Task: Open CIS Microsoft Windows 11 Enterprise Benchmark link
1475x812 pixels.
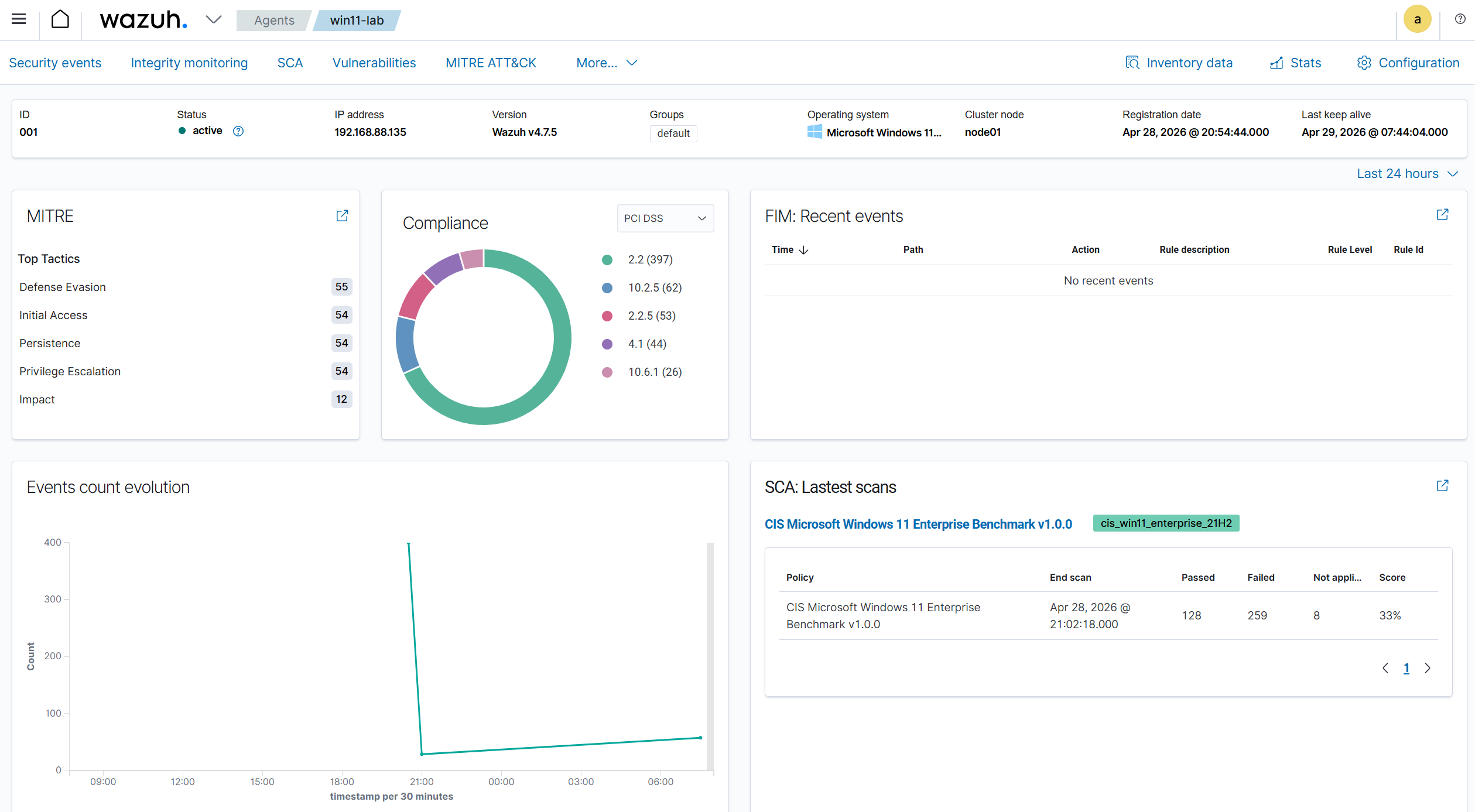Action: [x=918, y=524]
